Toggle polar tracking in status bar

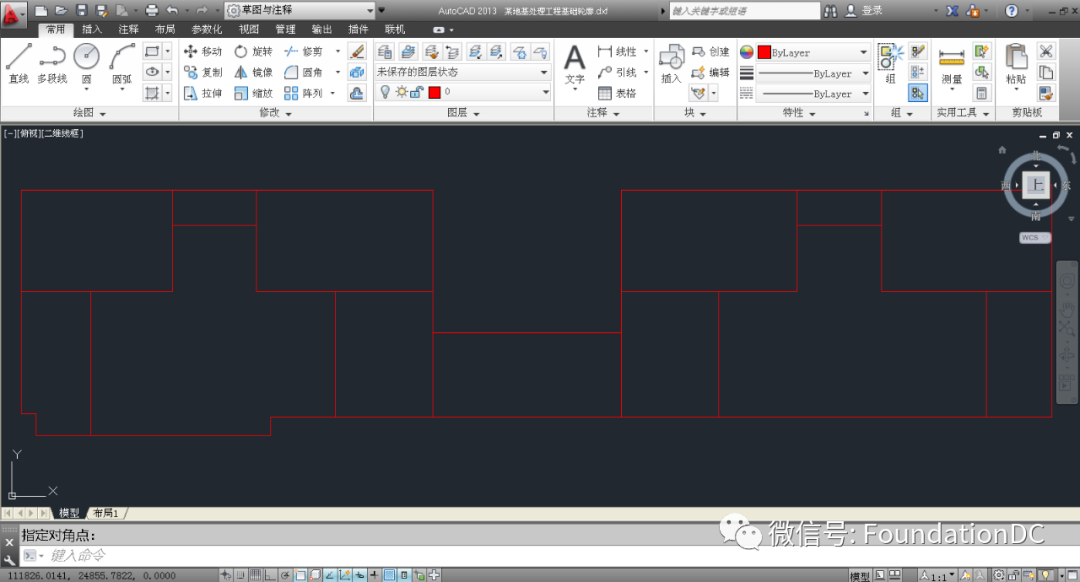[285, 575]
